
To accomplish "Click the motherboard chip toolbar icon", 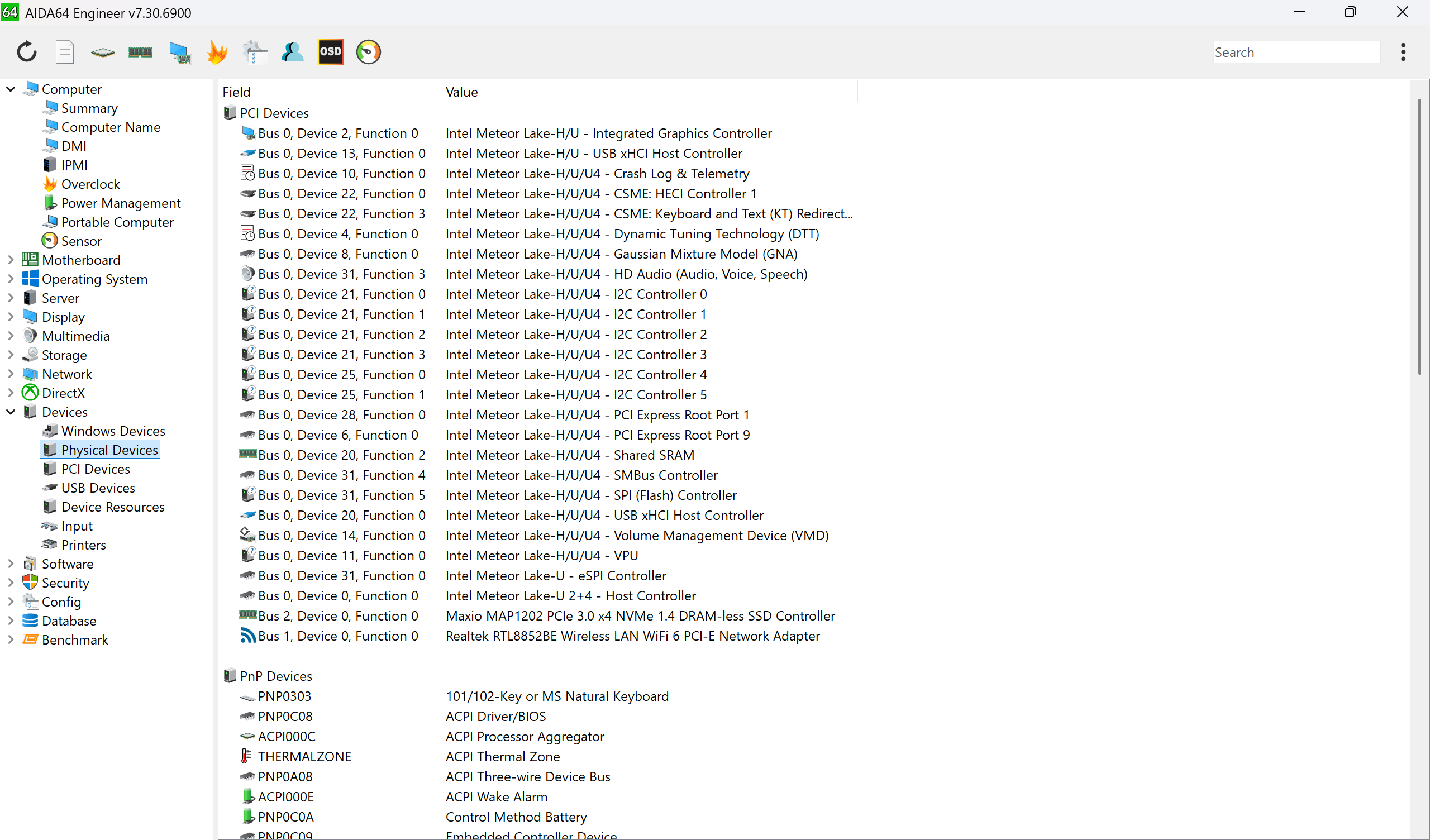I will pos(103,52).
